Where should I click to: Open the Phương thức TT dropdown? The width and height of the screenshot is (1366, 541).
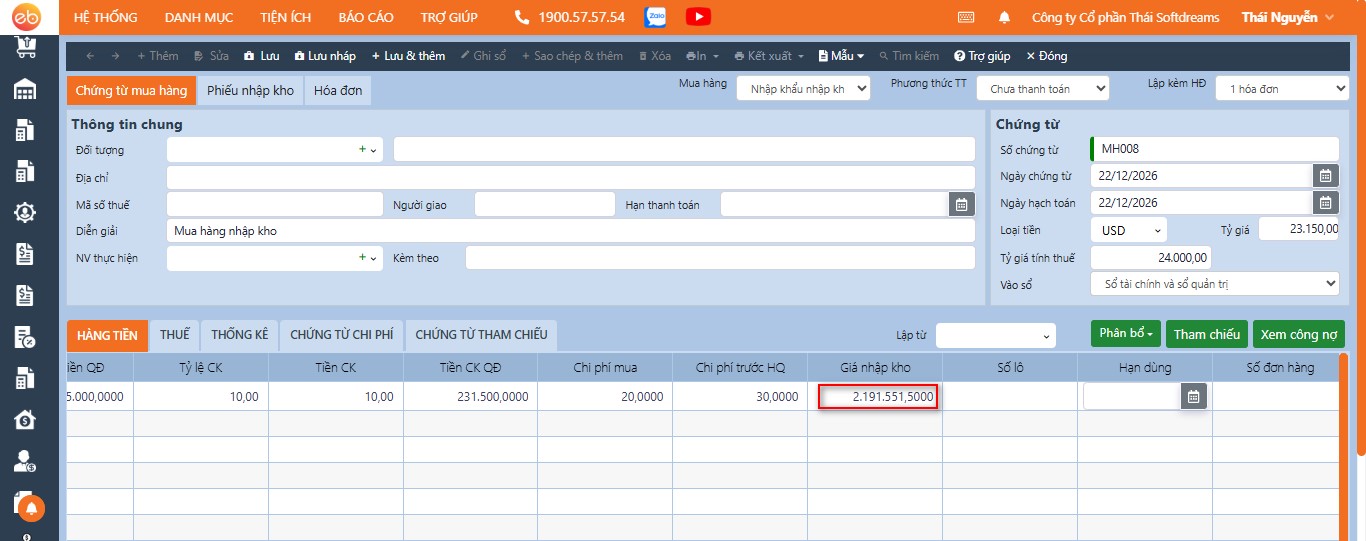click(1042, 89)
